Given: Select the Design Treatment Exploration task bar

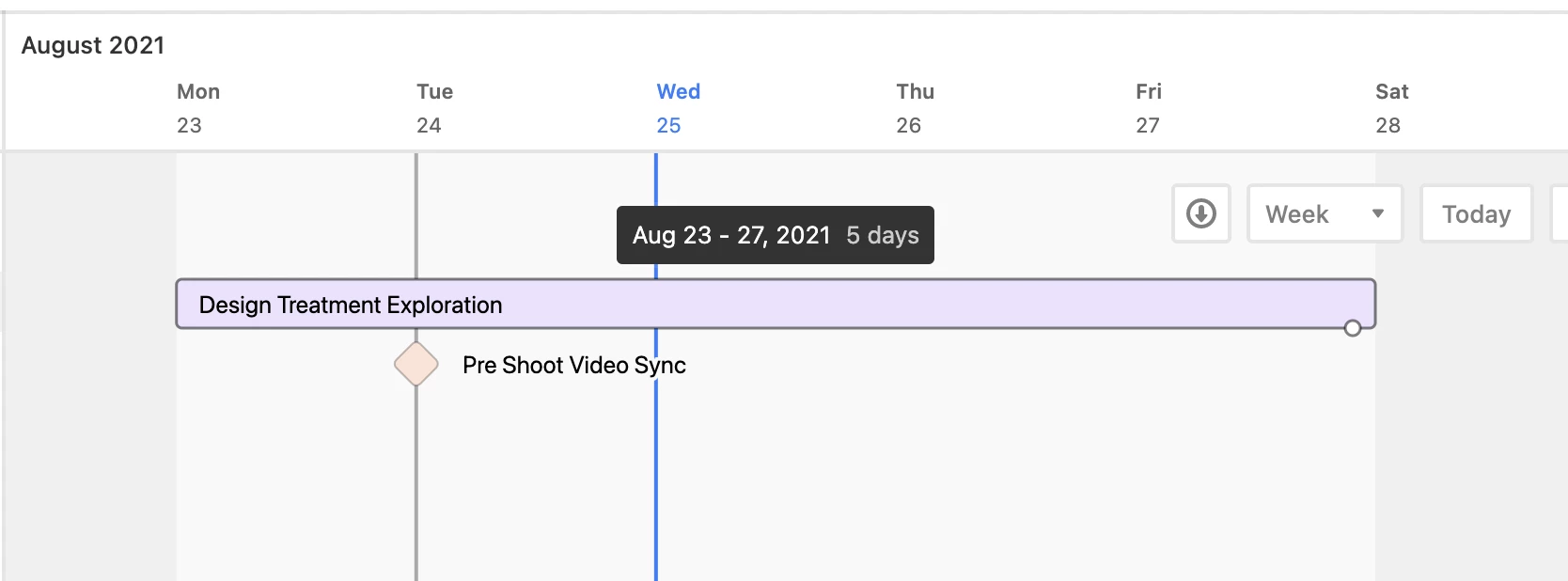Looking at the screenshot, I should coord(776,304).
